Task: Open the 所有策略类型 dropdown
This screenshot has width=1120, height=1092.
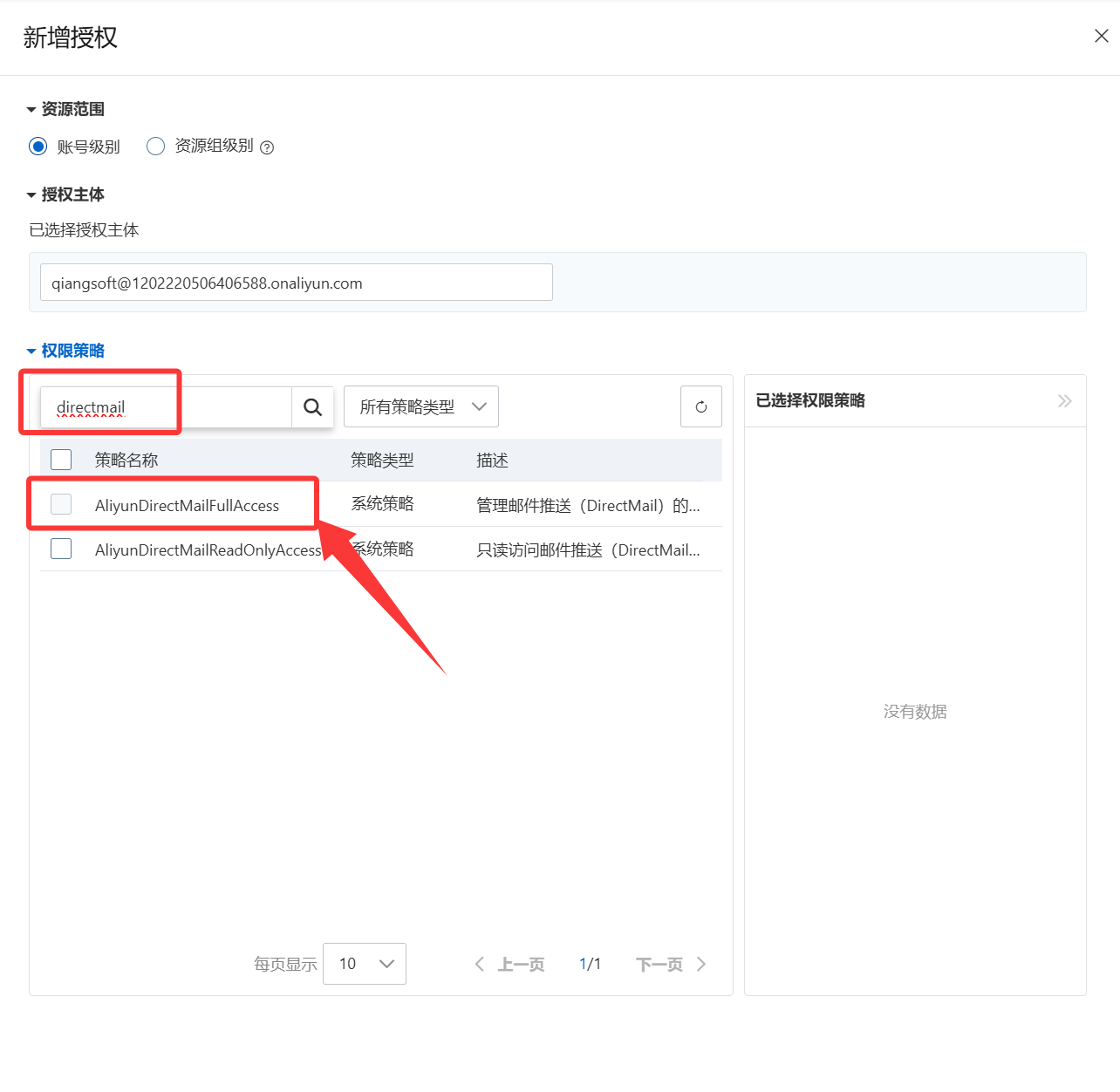Action: [420, 406]
